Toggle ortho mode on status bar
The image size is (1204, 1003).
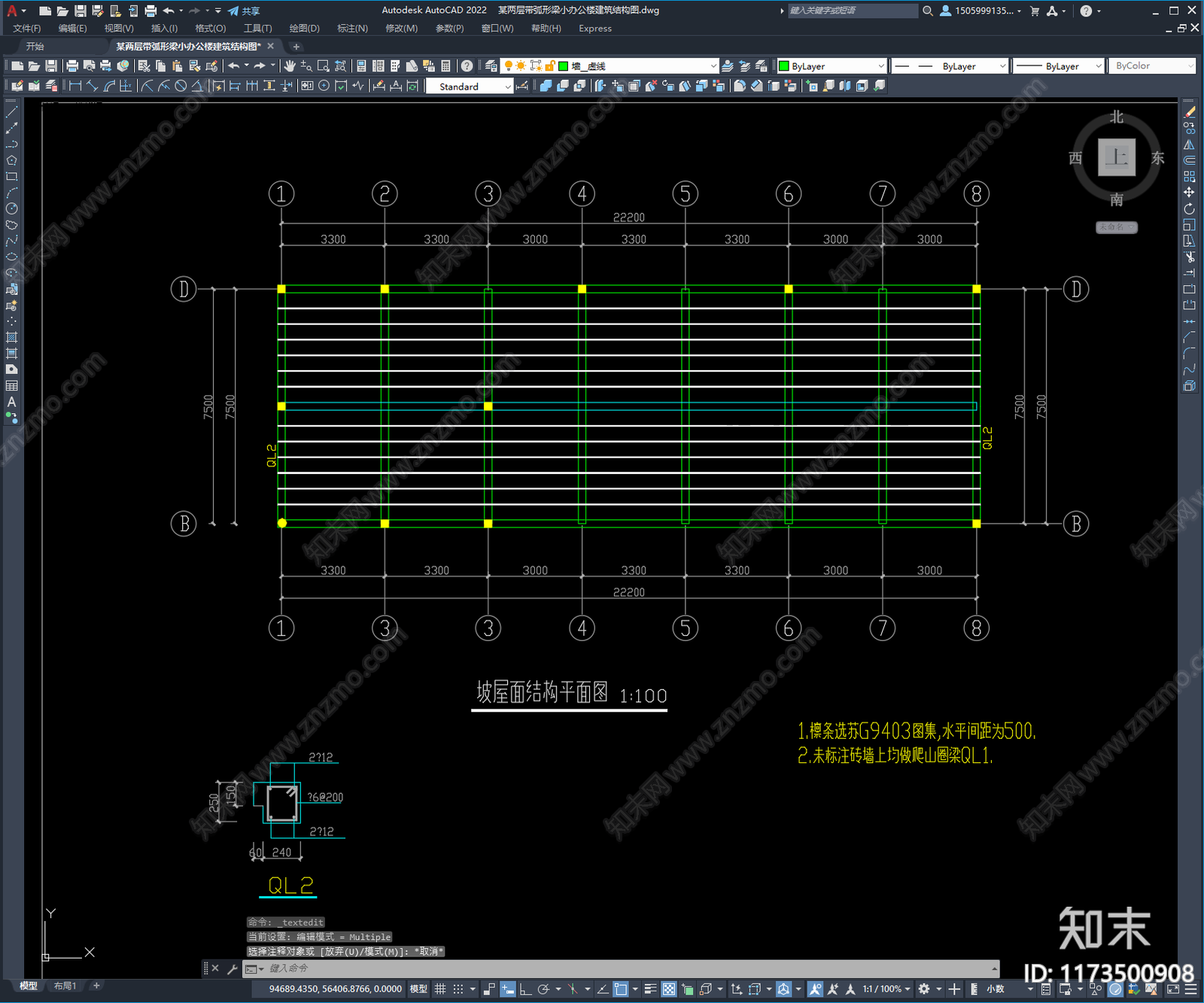(x=525, y=989)
